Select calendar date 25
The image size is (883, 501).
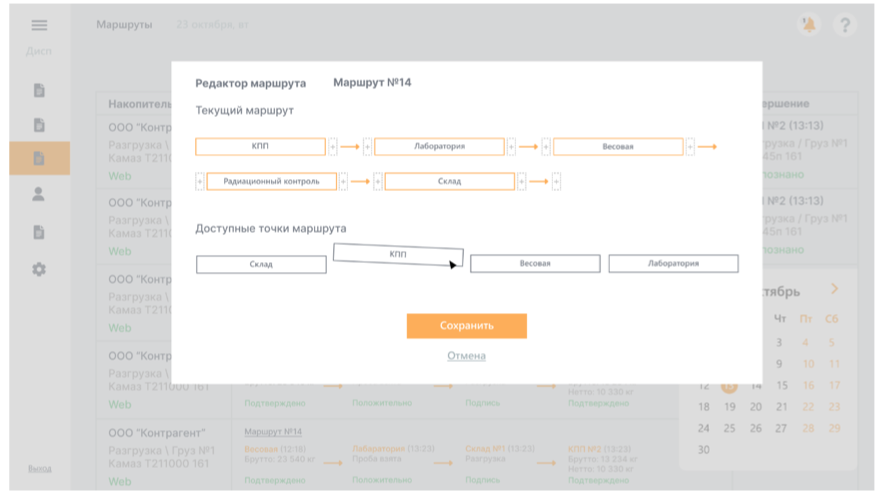(730, 428)
